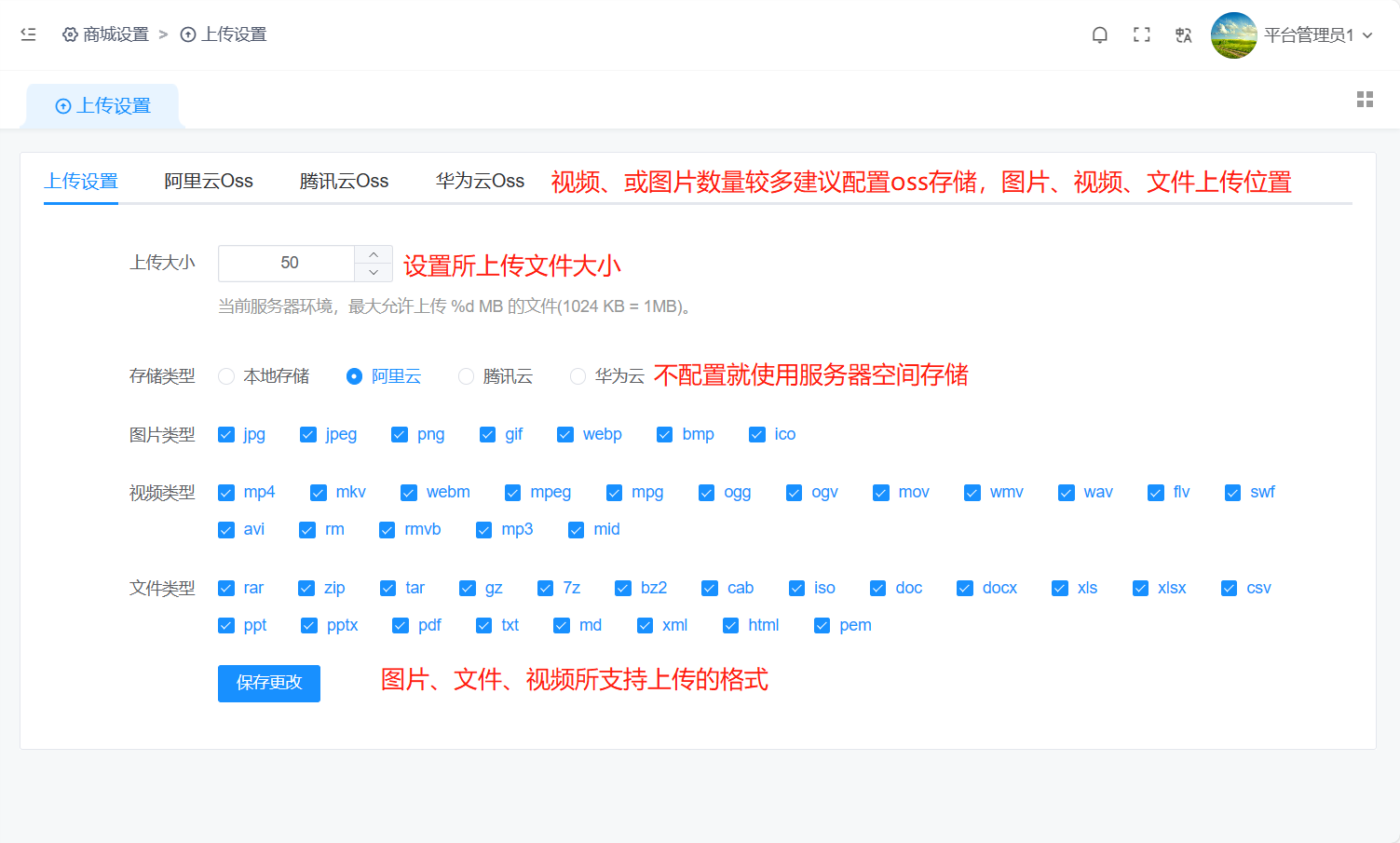
Task: Open the notification bell
Action: pos(1099,35)
